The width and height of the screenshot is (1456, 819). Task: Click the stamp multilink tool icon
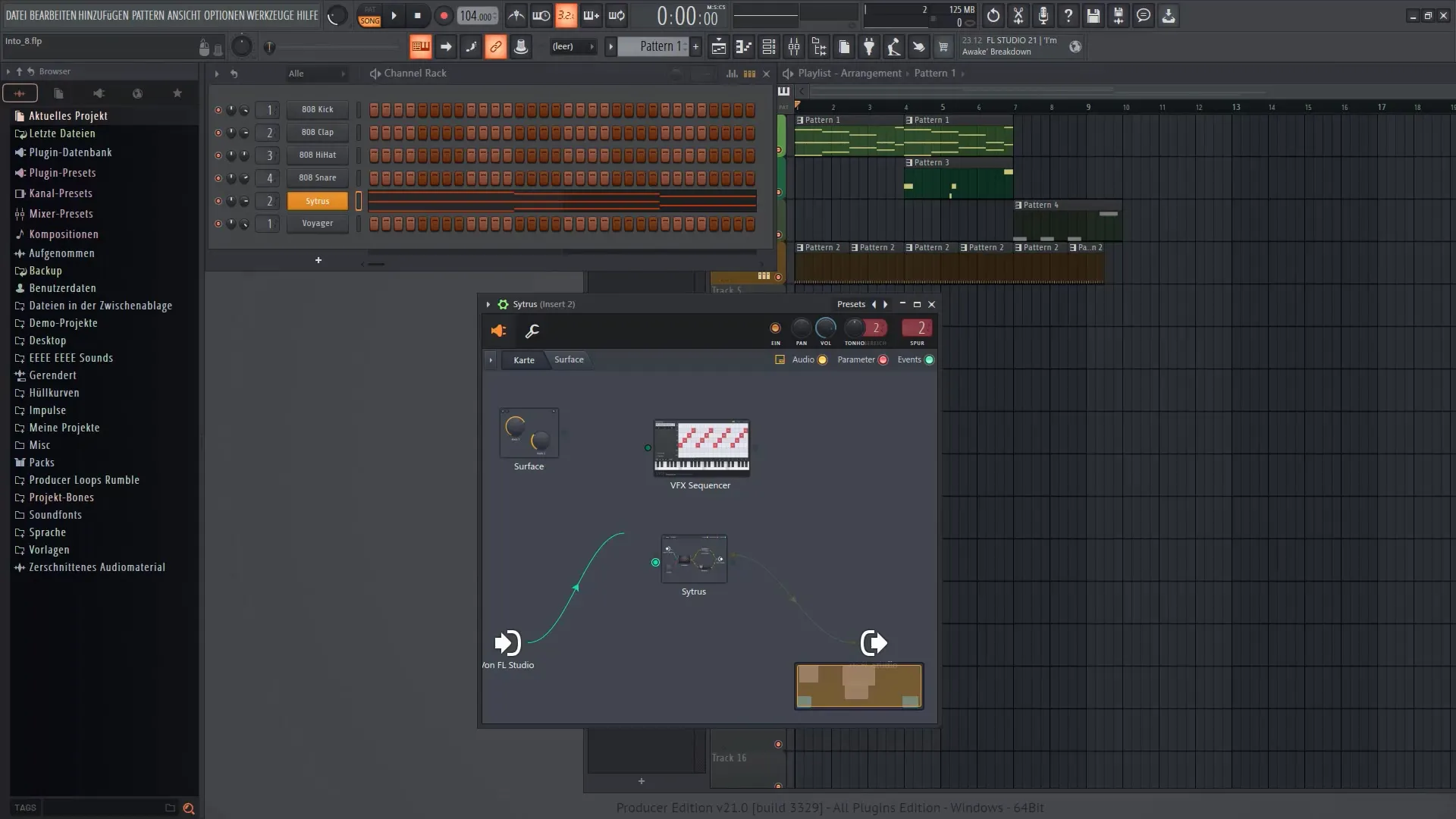(521, 47)
